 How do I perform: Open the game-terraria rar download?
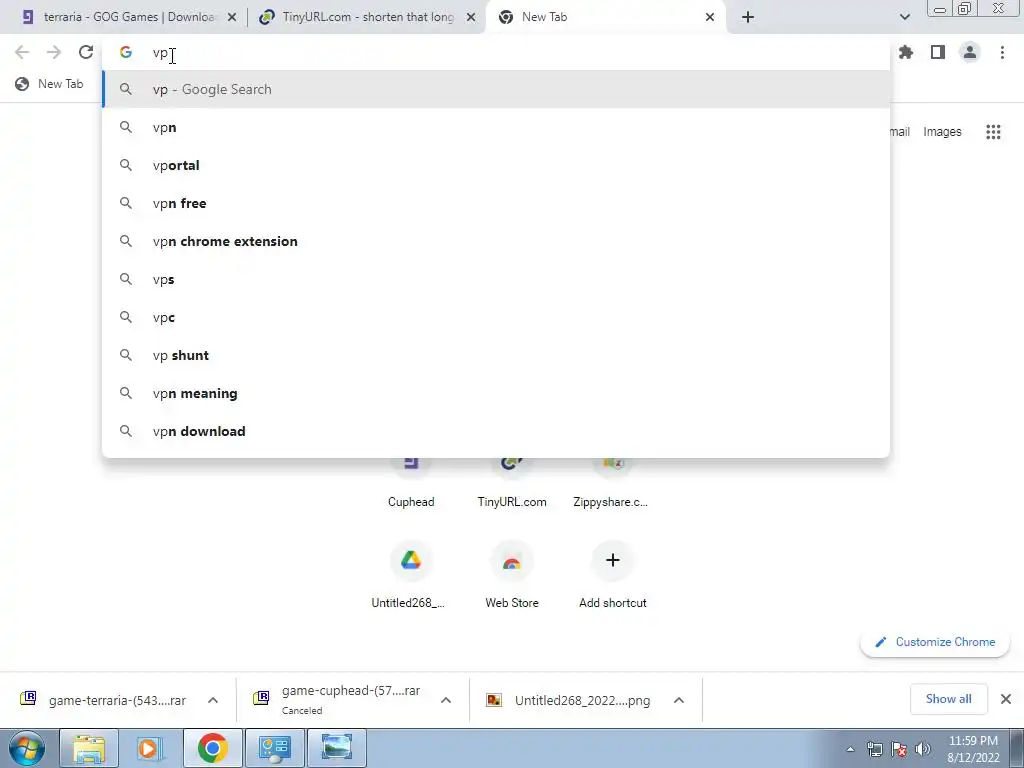103,700
